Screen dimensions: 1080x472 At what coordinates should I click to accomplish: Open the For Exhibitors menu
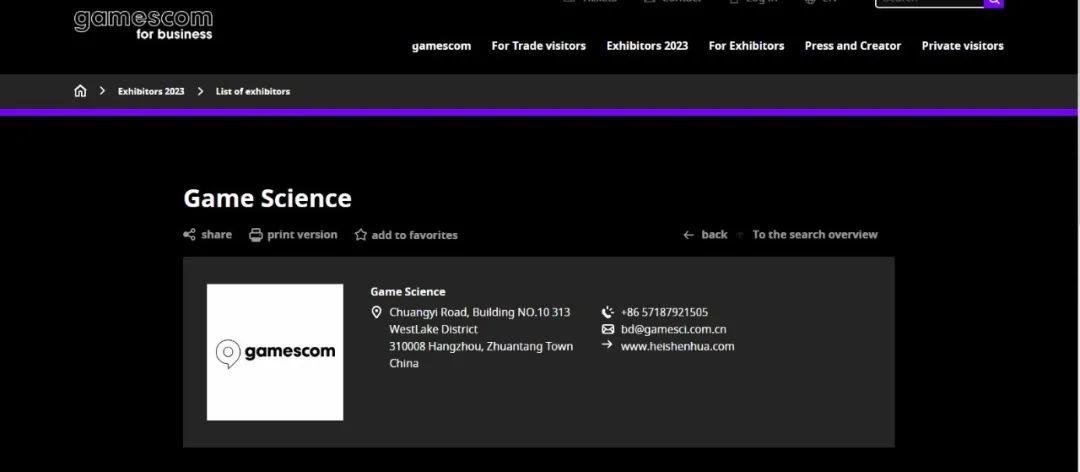(x=747, y=46)
